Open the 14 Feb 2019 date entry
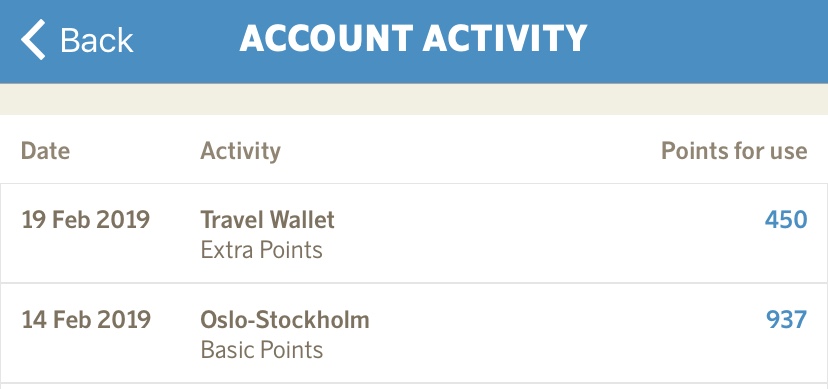Image resolution: width=828 pixels, height=389 pixels. point(86,320)
